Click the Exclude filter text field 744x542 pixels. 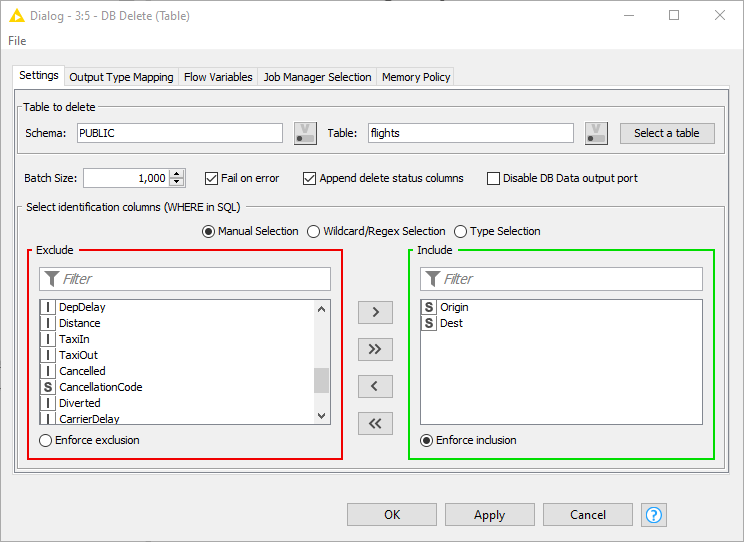pos(185,279)
